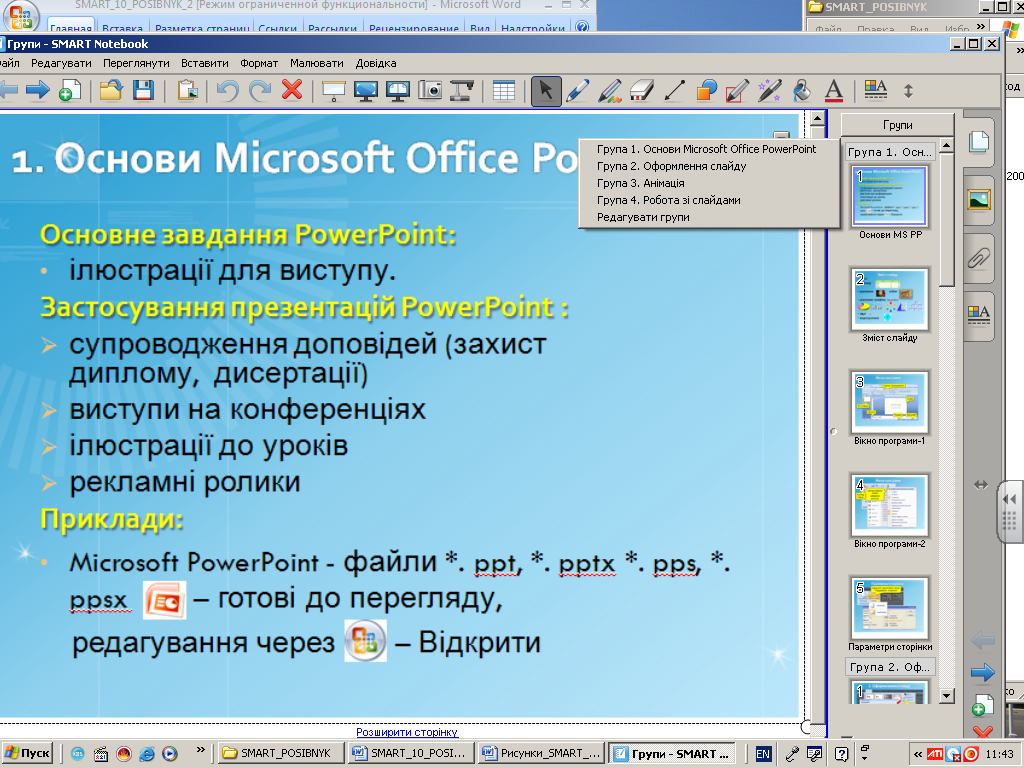Select thumbnail 'Вікно програми-1'

pos(889,402)
